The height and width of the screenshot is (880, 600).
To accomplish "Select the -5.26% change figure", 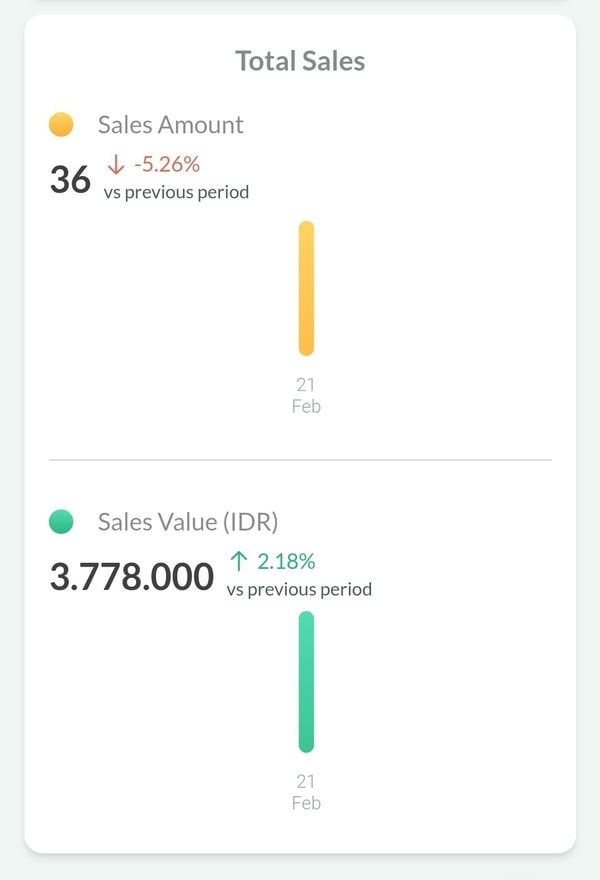I will pyautogui.click(x=167, y=165).
